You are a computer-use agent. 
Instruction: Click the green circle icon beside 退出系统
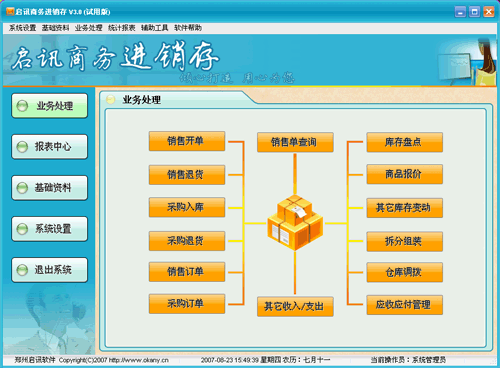[22, 270]
